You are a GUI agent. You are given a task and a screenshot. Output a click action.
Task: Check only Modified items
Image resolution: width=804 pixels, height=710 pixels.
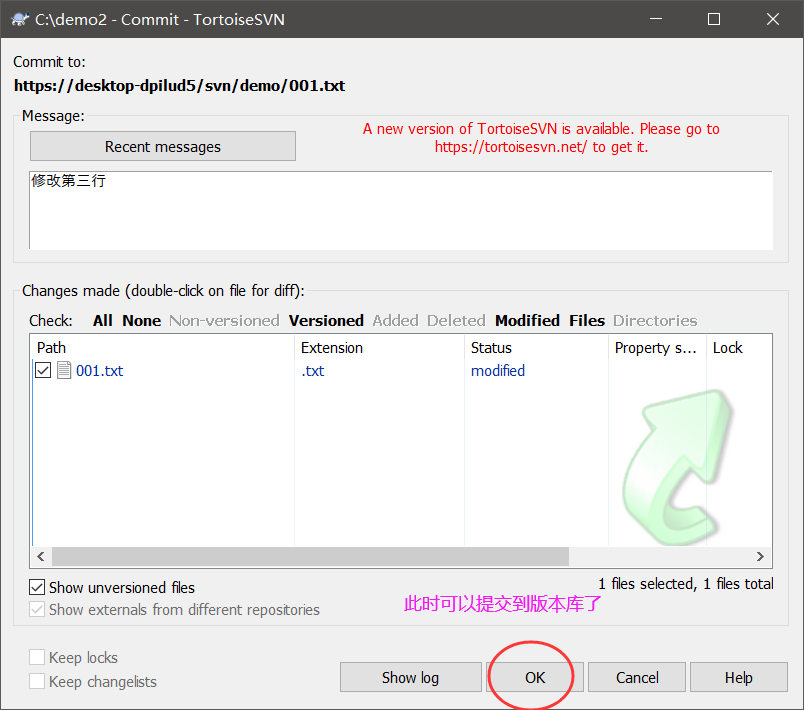click(x=527, y=320)
